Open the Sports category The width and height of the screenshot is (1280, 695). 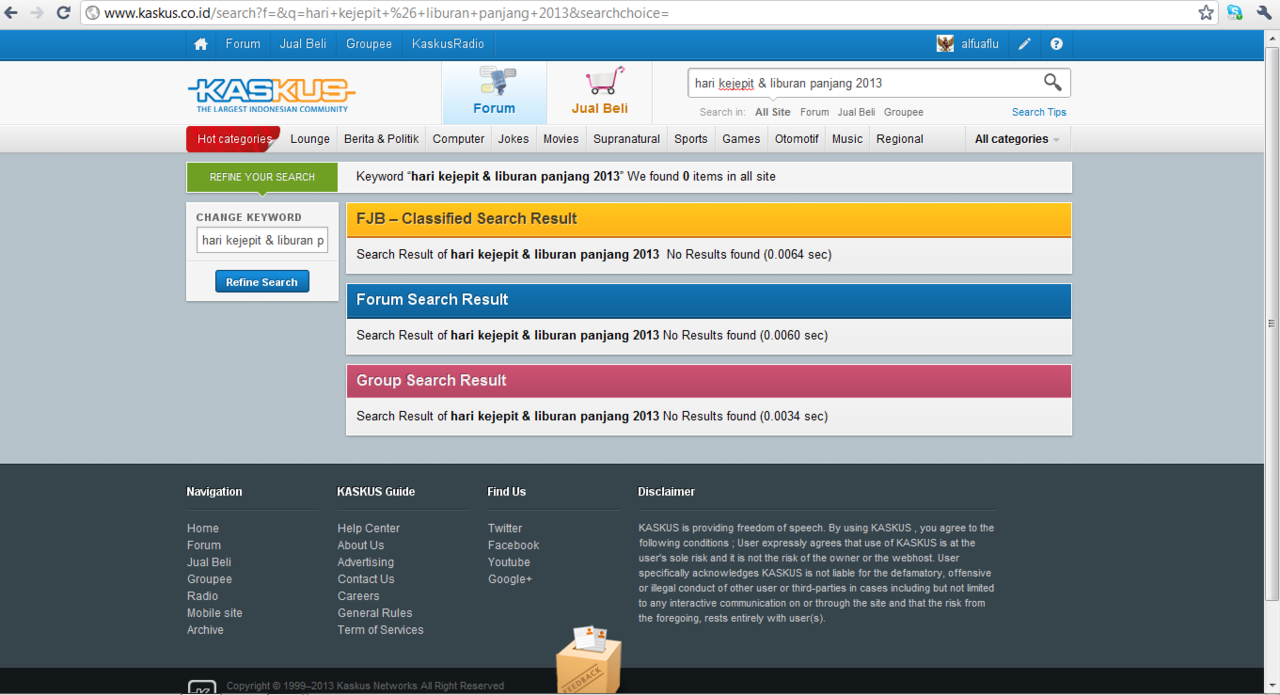tap(691, 139)
